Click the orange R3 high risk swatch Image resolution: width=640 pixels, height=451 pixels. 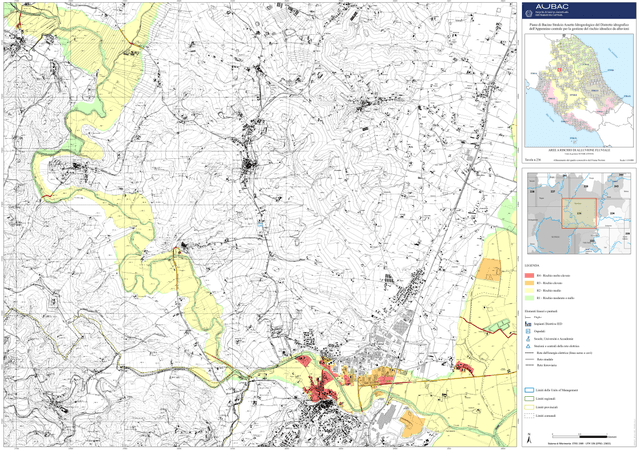(529, 283)
